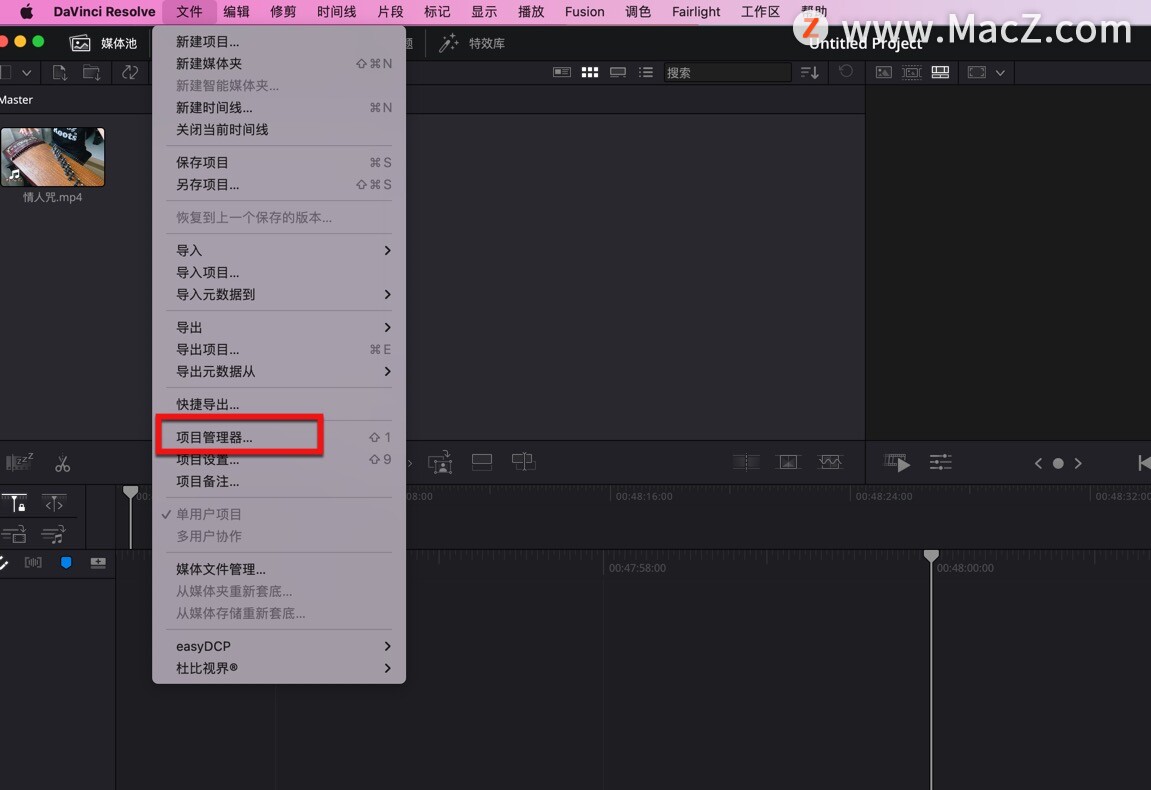Image resolution: width=1151 pixels, height=790 pixels.
Task: Expand the viewer options chevron dropdown
Action: coord(1000,73)
